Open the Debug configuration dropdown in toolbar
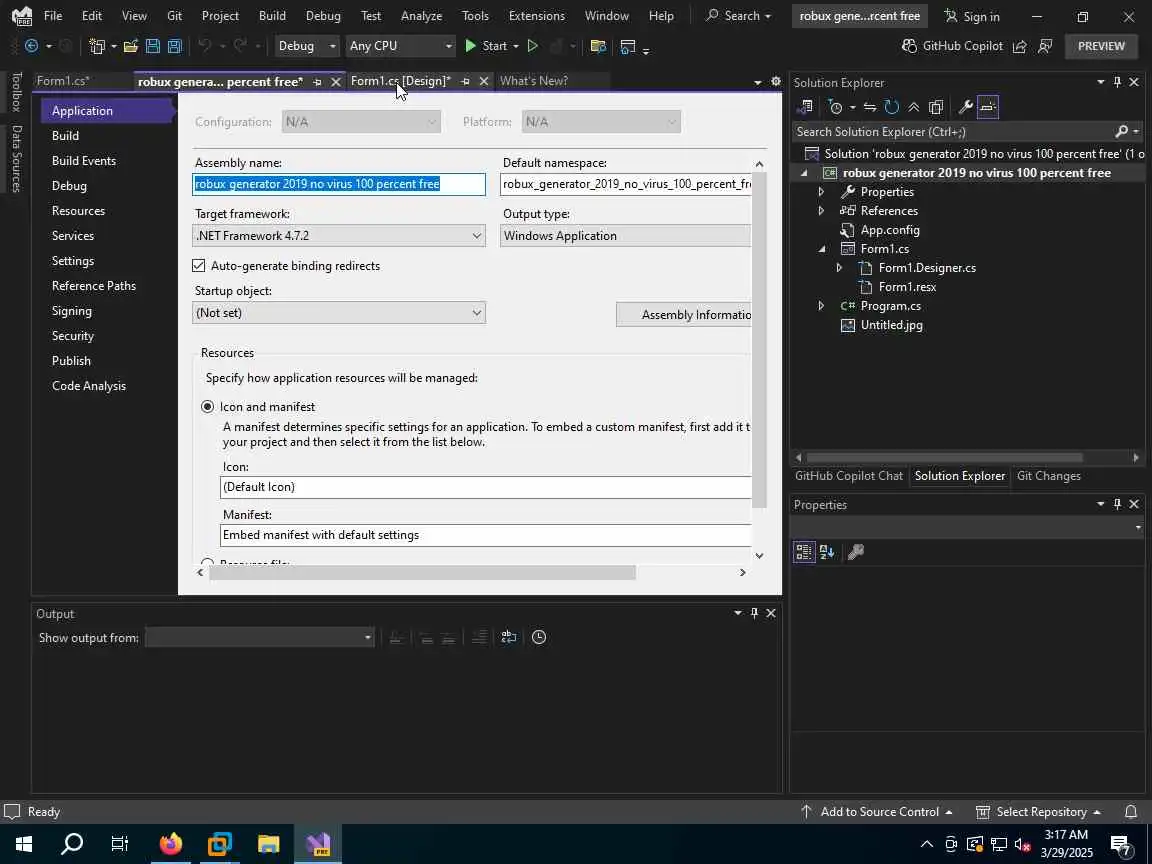1152x864 pixels. 306,46
